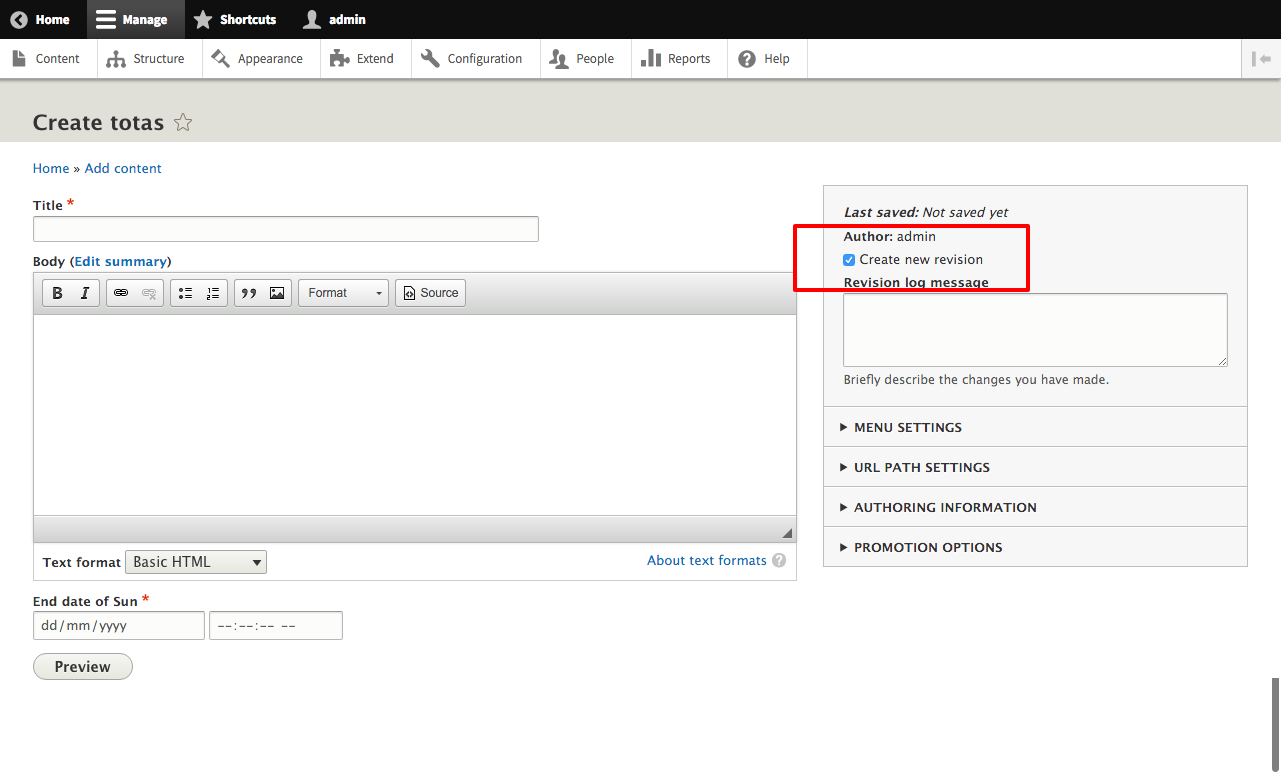Click the Preview button
1281x774 pixels.
click(82, 666)
